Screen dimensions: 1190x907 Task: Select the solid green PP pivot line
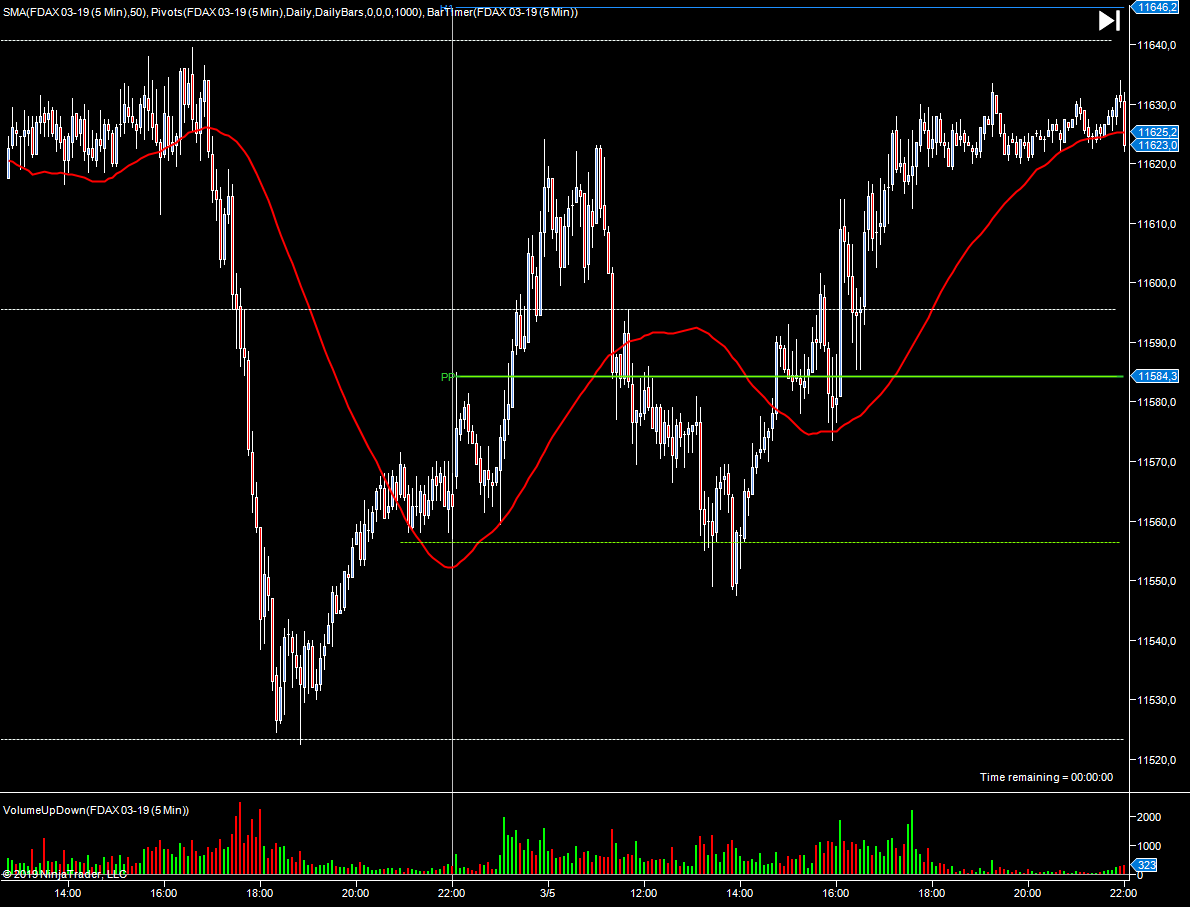[x=800, y=376]
